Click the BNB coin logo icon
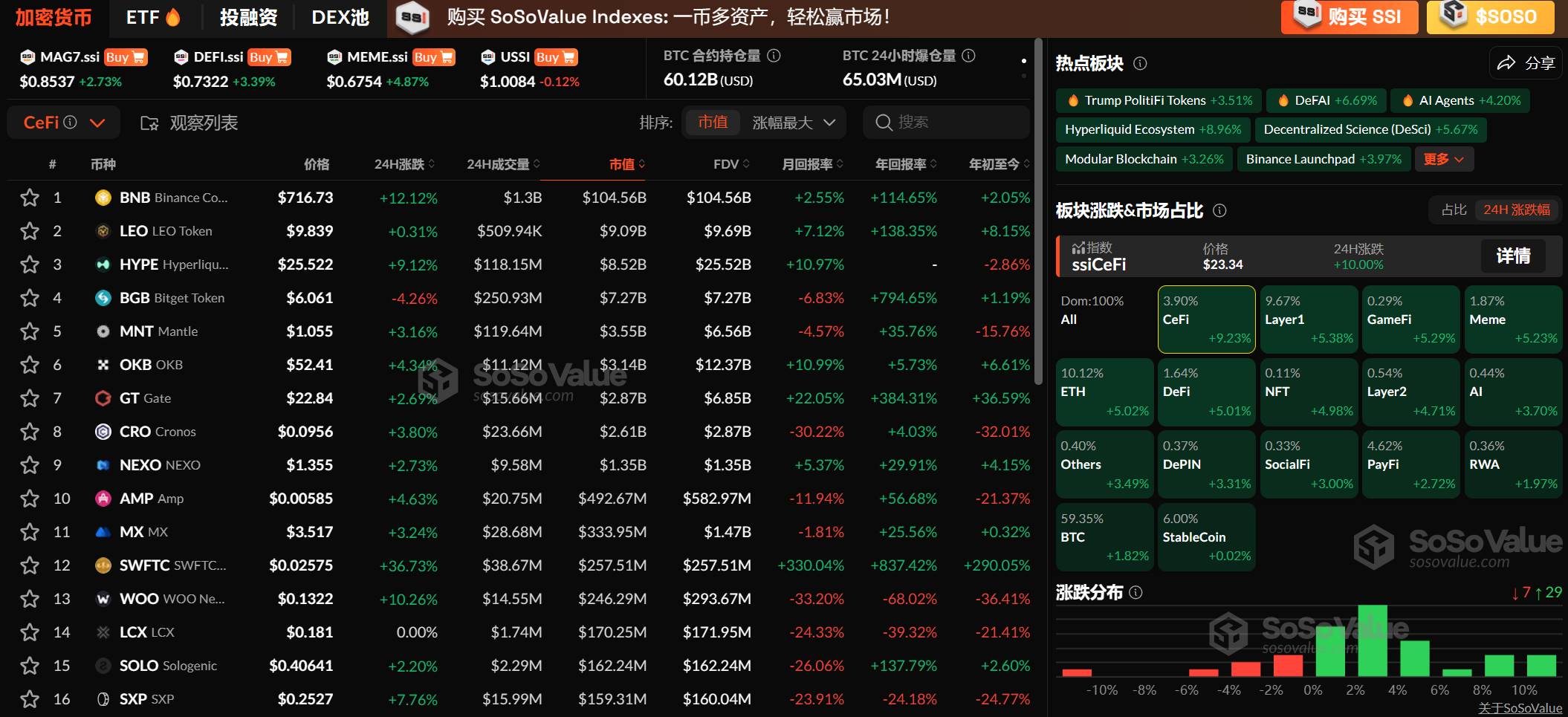Screen dimensions: 1568x717 (x=103, y=198)
